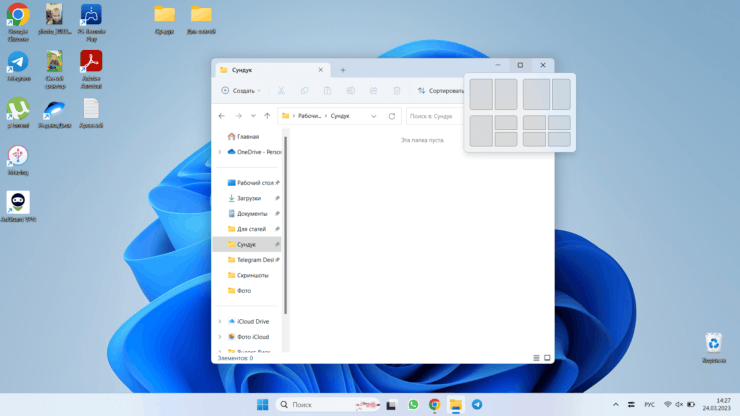
Task: Click the Back navigation arrow
Action: pos(224,116)
